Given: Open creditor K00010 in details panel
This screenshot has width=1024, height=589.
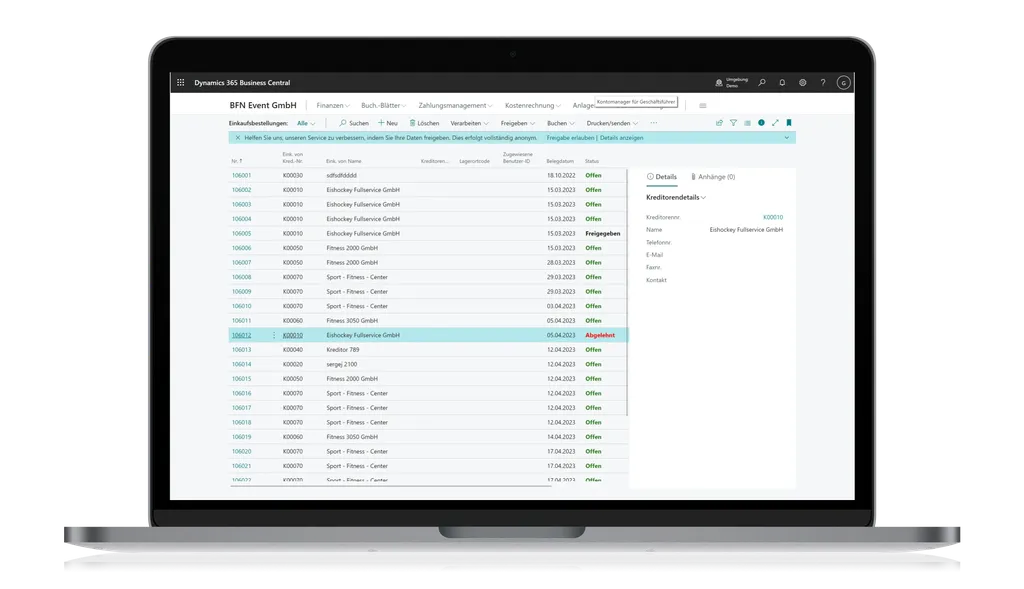Looking at the screenshot, I should click(773, 217).
